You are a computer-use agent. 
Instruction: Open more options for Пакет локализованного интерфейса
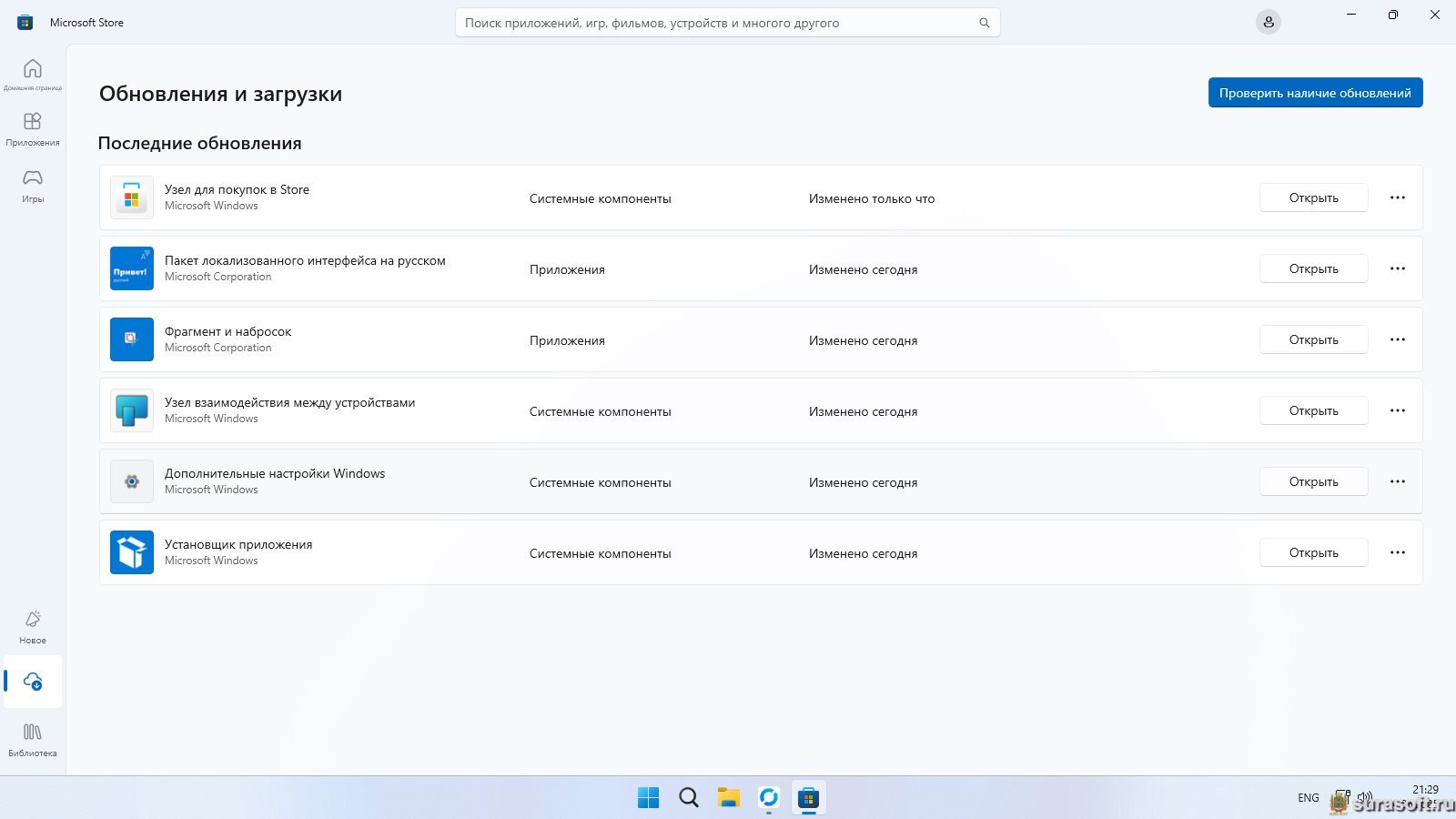pos(1398,268)
